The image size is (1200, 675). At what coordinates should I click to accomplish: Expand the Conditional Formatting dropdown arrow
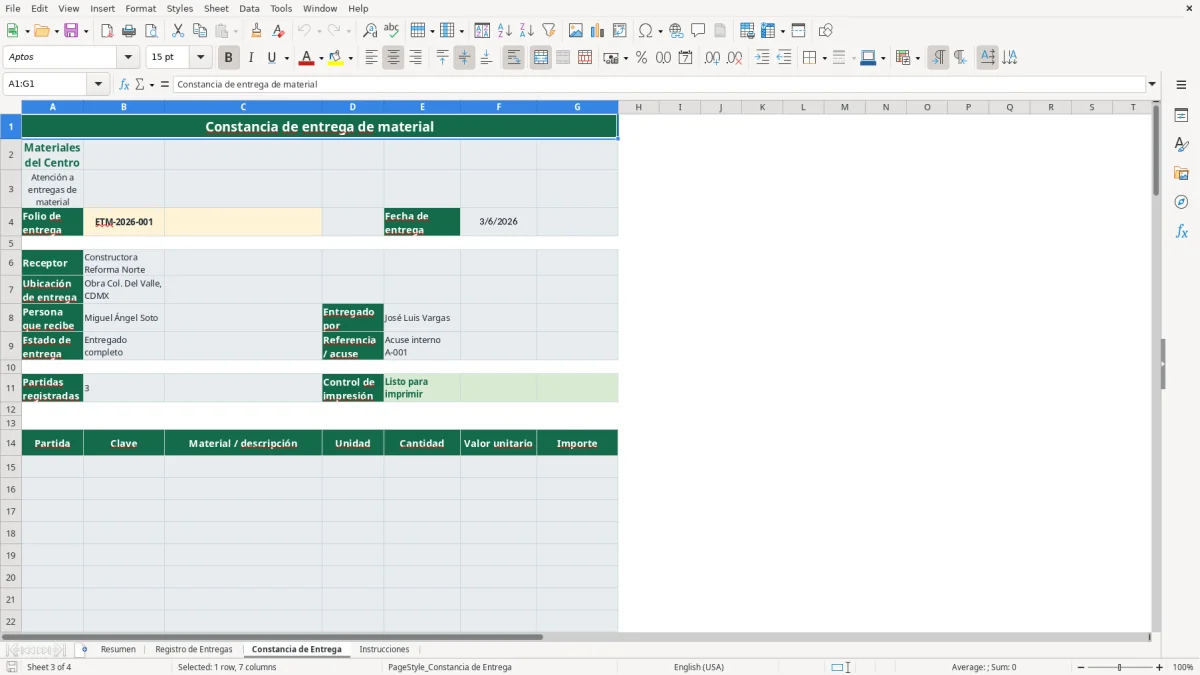pos(918,58)
